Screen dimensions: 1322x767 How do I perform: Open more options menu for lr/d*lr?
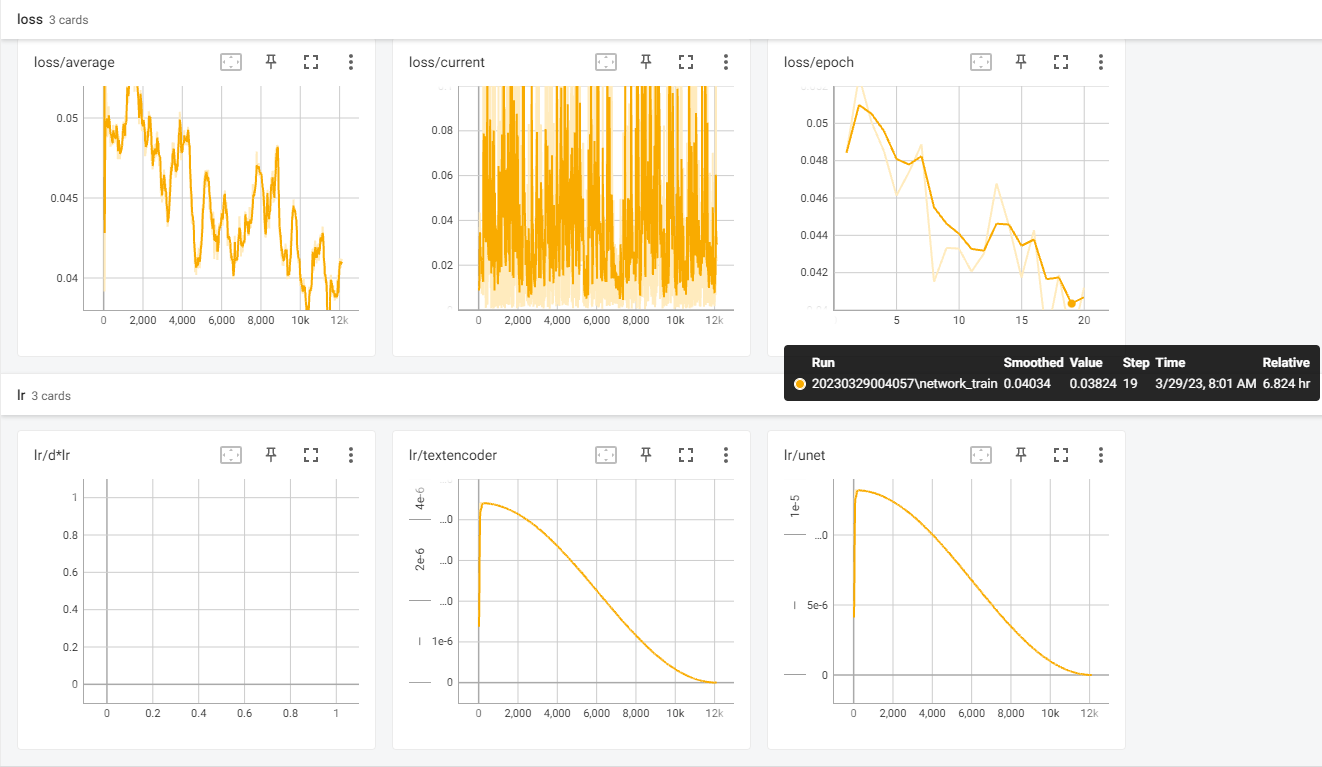point(351,455)
